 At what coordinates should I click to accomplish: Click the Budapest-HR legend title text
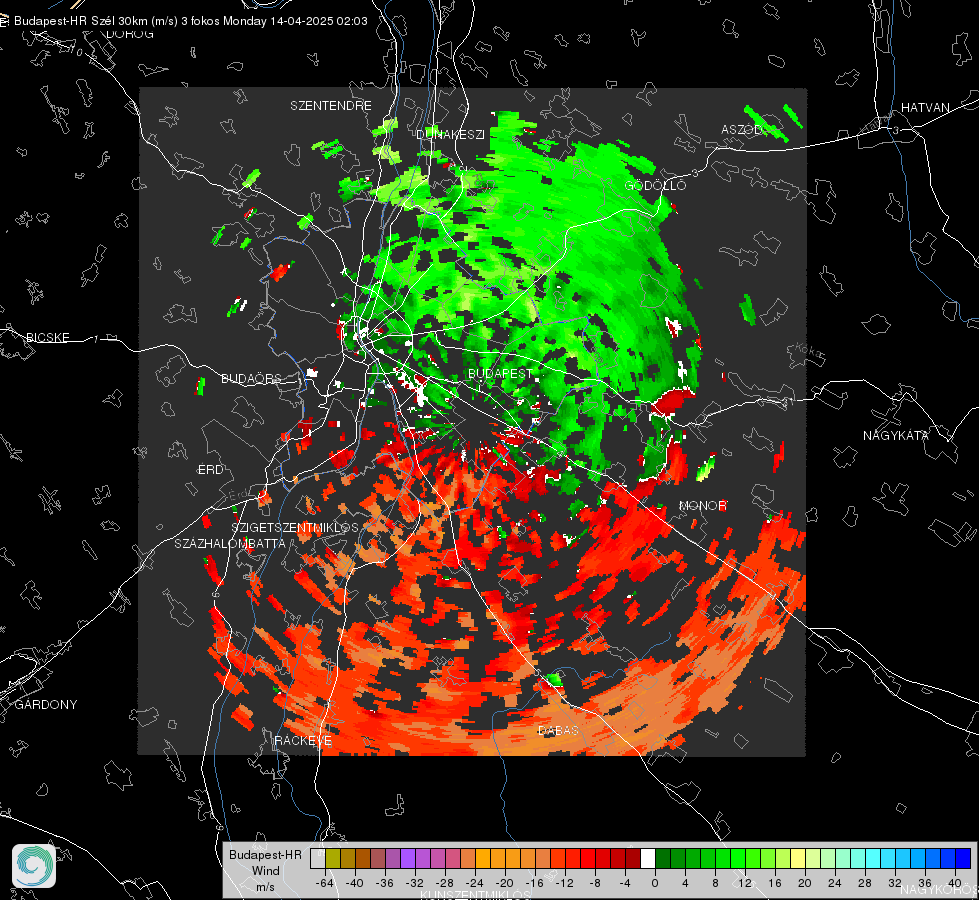click(265, 854)
